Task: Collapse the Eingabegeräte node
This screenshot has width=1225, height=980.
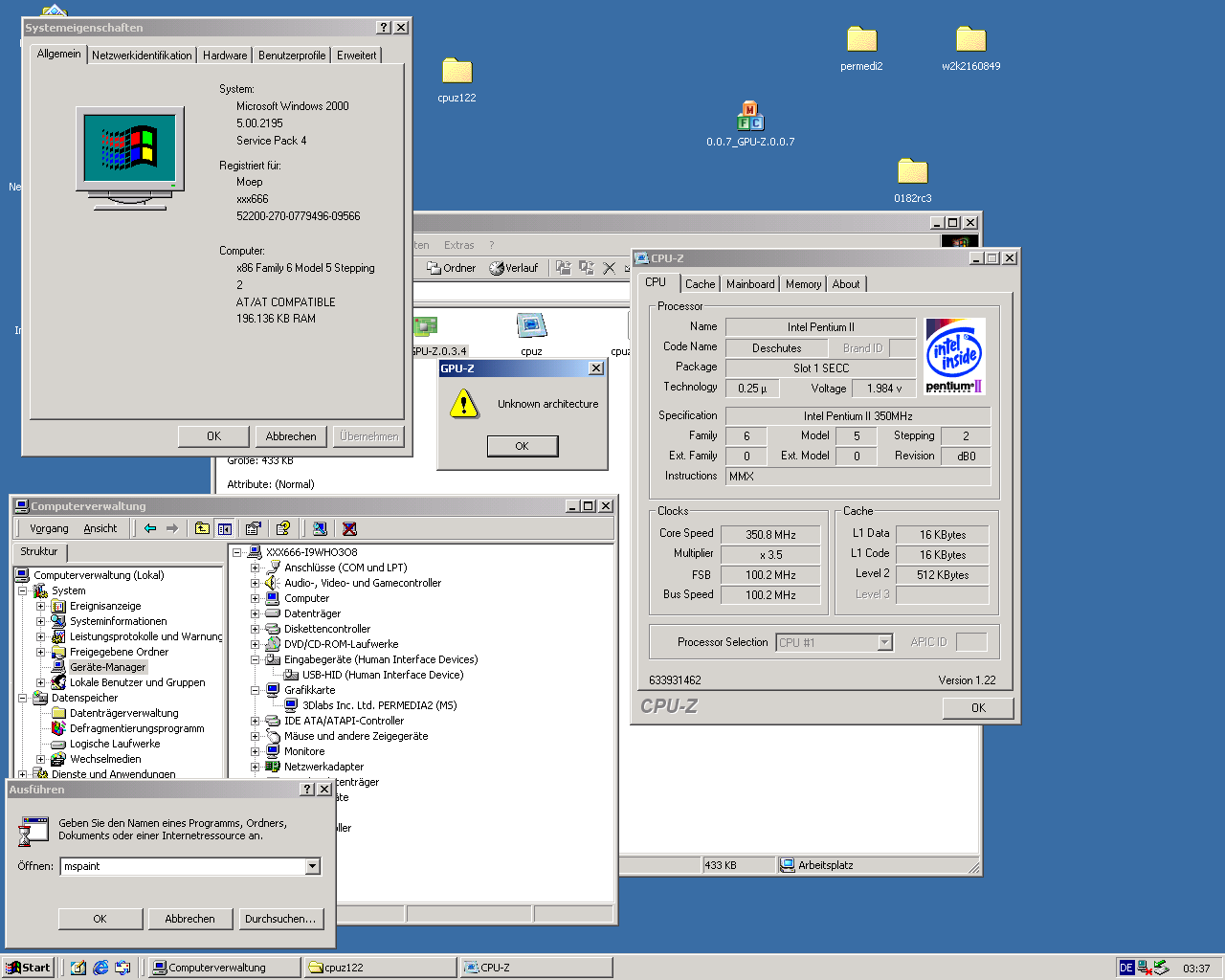Action: point(256,659)
